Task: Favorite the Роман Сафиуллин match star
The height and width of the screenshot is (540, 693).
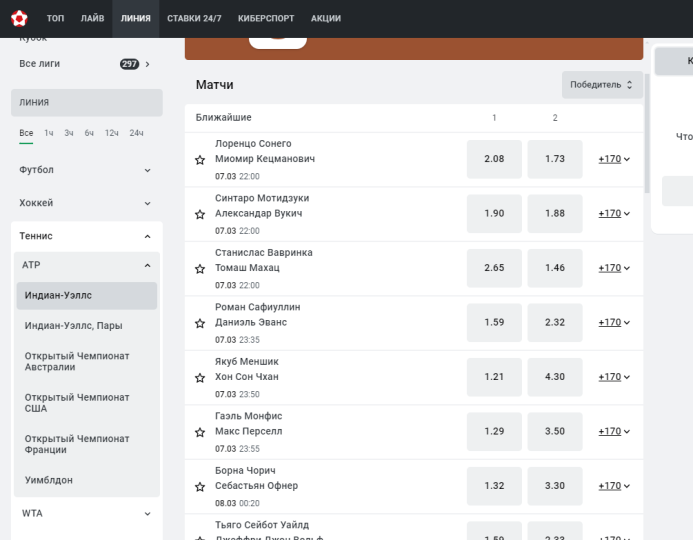Action: coord(200,323)
